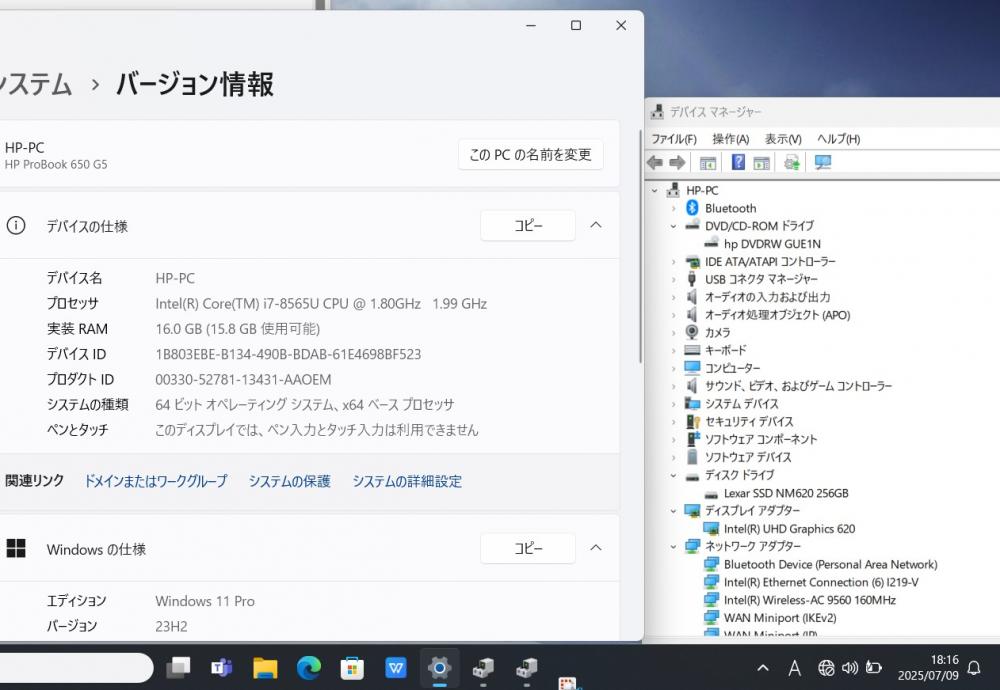Select Intel(R) UHD Graphics 620 adapter
The height and width of the screenshot is (690, 1000).
pos(789,529)
